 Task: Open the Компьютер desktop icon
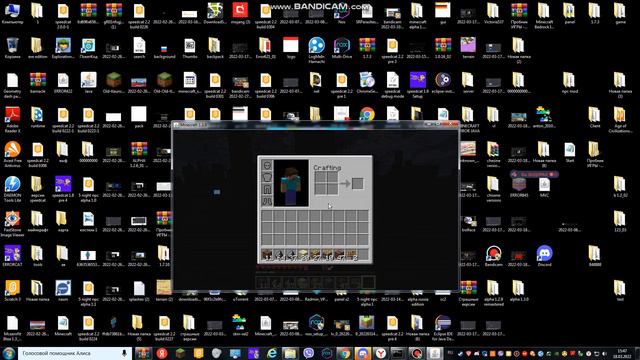(x=12, y=13)
